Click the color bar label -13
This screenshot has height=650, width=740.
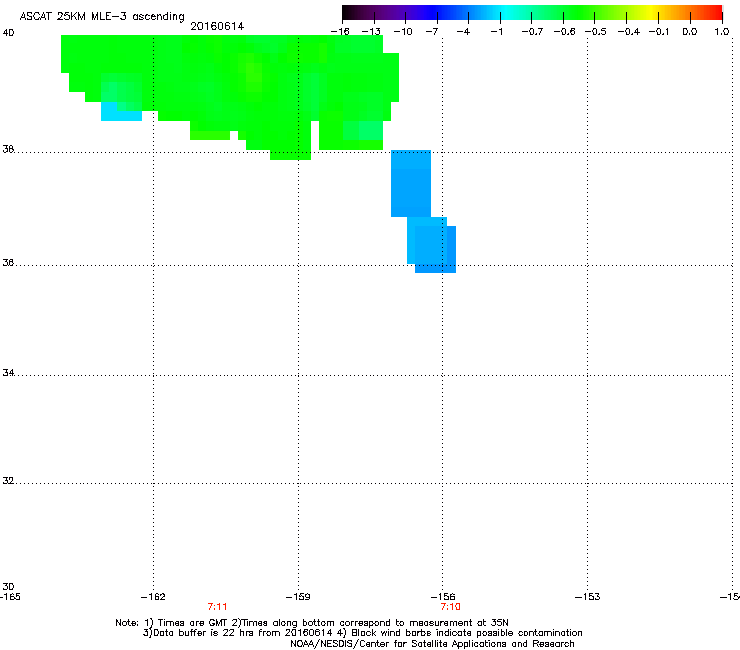(371, 32)
